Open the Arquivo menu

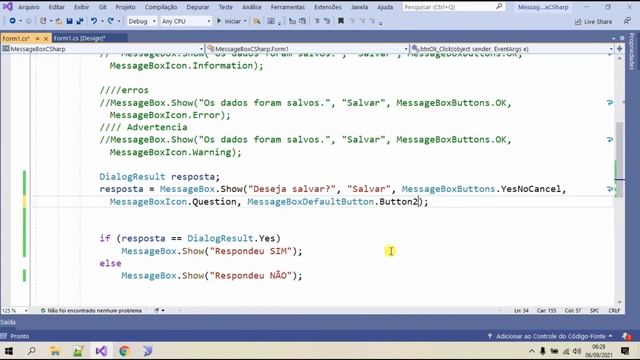(29, 7)
